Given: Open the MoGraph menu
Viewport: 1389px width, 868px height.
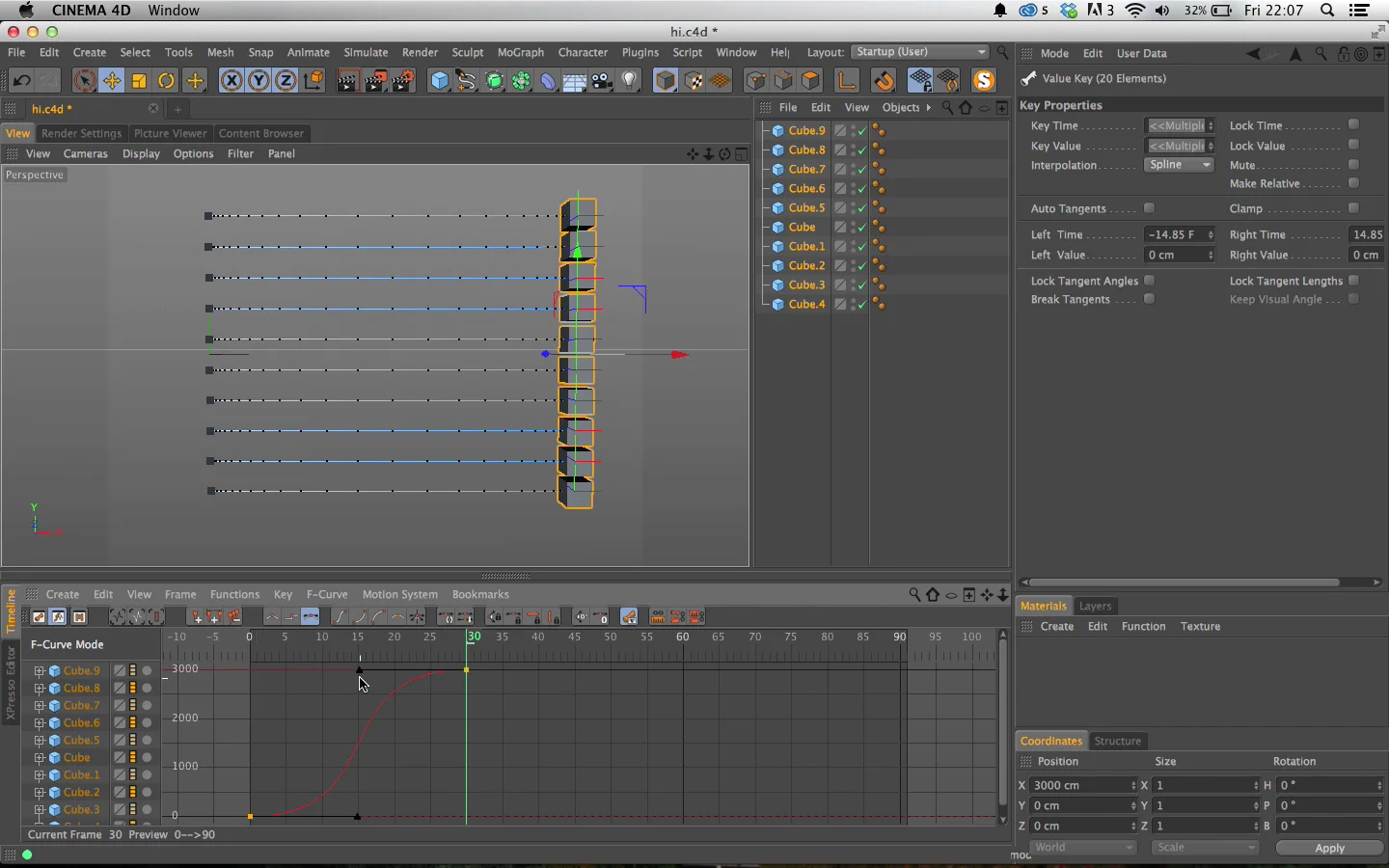Looking at the screenshot, I should tap(520, 52).
